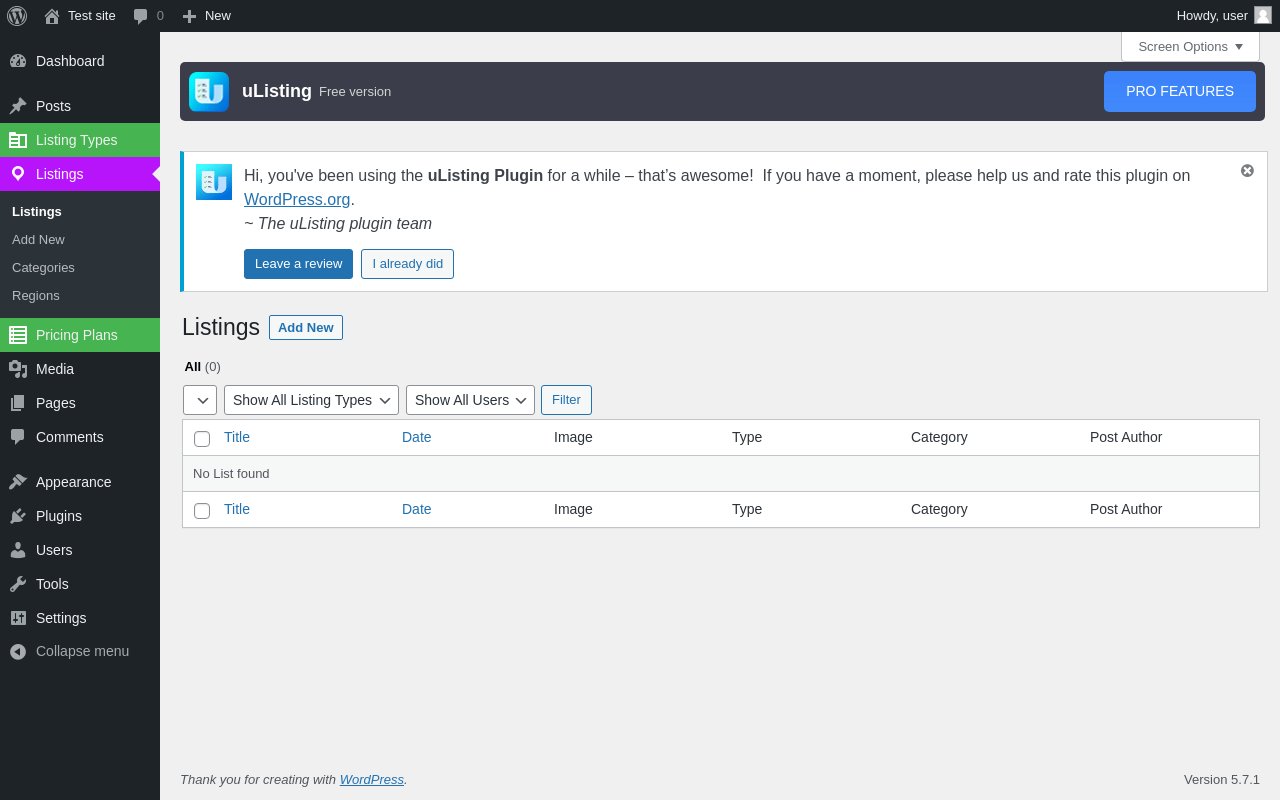Screen dimensions: 1280x800
Task: Click the Appearance brush icon
Action: coord(18,482)
